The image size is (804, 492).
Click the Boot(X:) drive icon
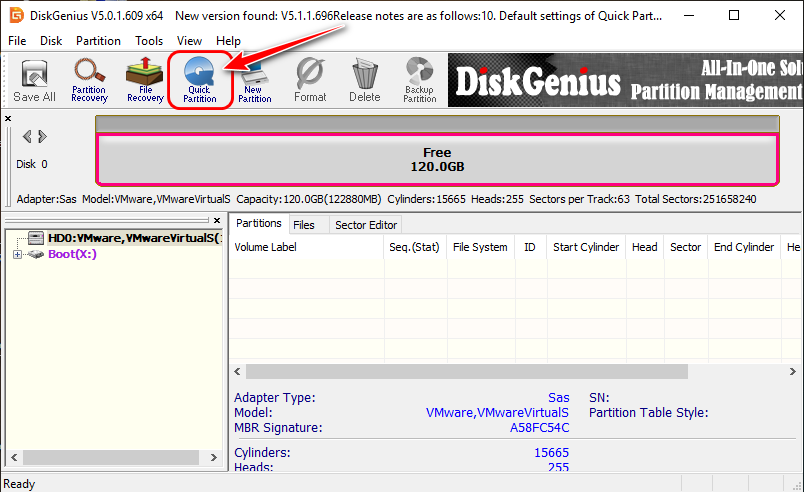[x=36, y=254]
